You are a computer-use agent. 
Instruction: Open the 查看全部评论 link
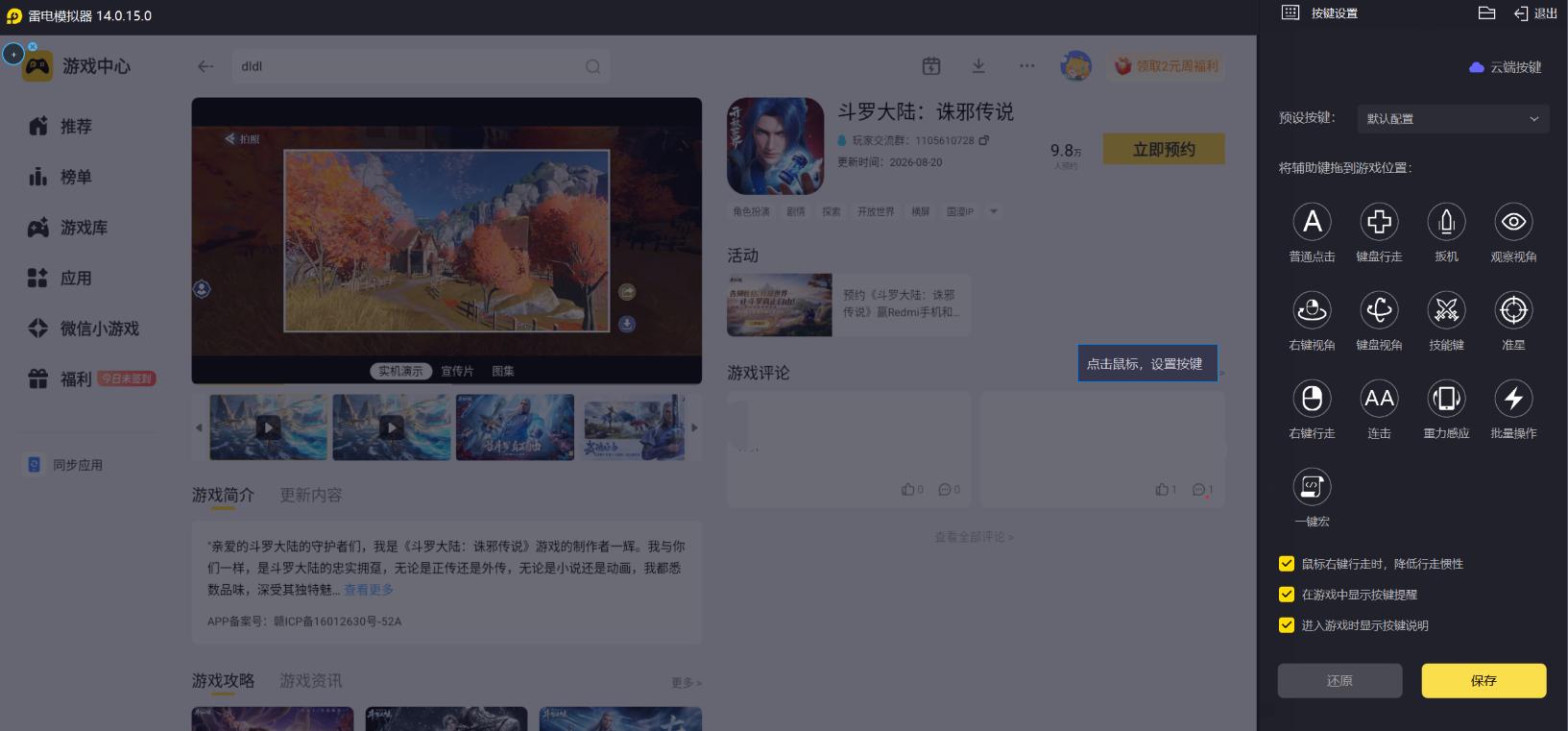[974, 537]
